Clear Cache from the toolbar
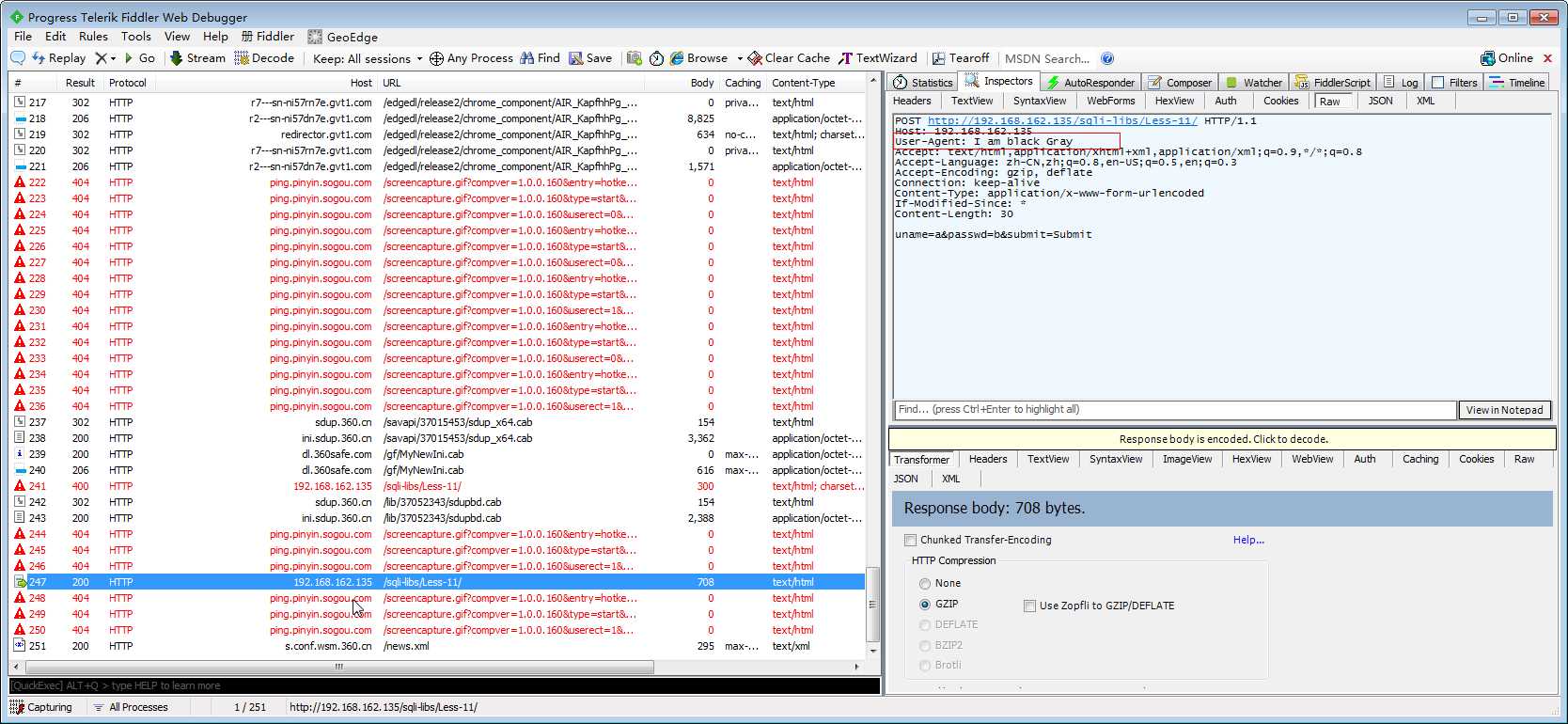1568x724 pixels. [789, 58]
